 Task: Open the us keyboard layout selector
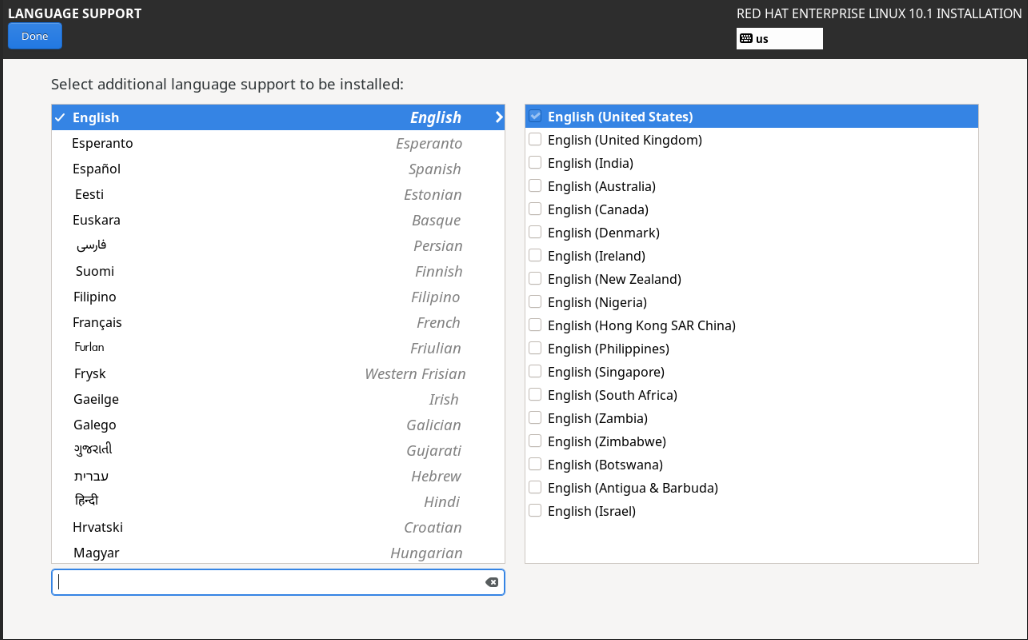pyautogui.click(x=779, y=38)
